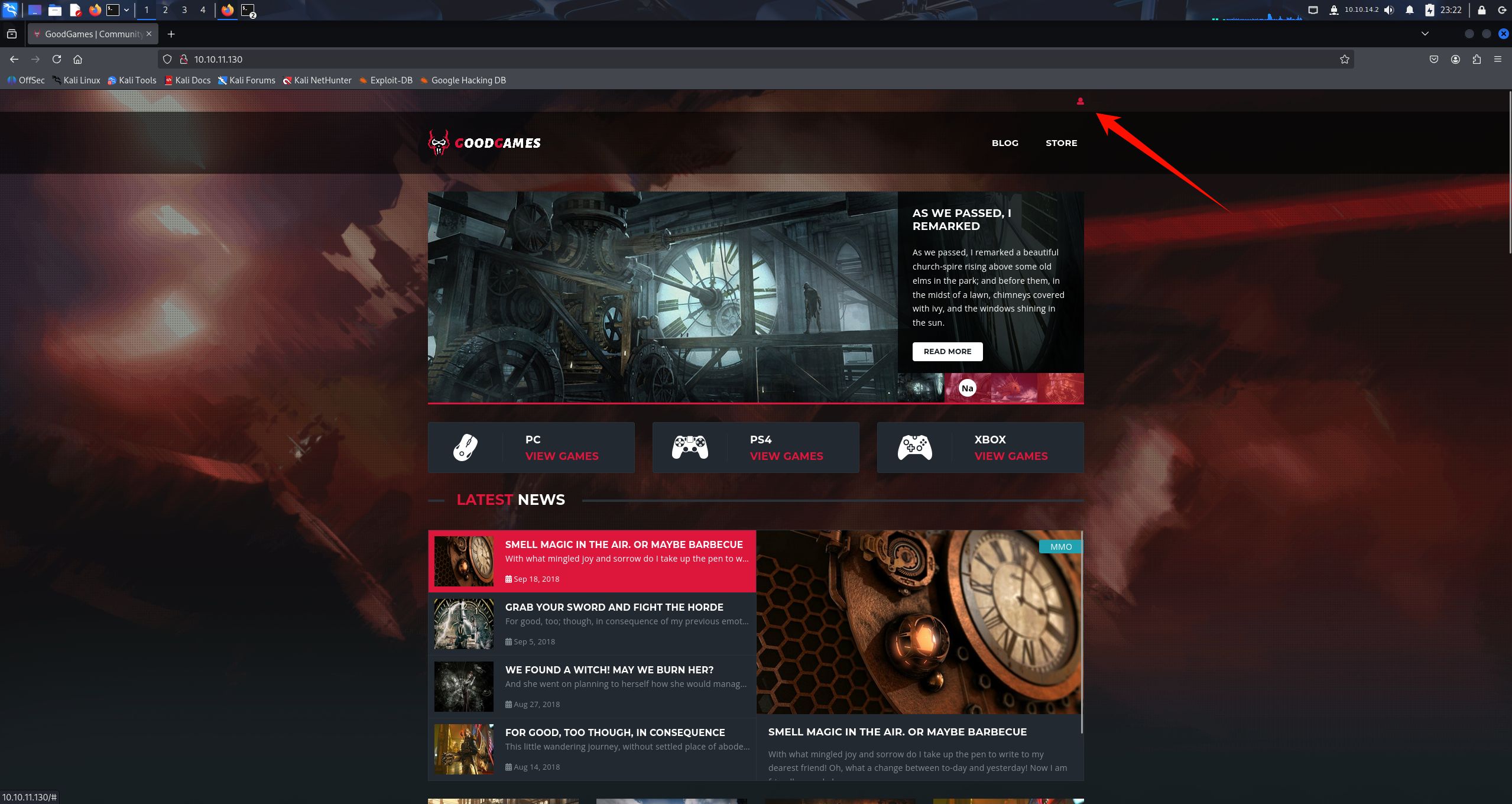
Task: Open Firefox account profile icon
Action: tap(1455, 59)
